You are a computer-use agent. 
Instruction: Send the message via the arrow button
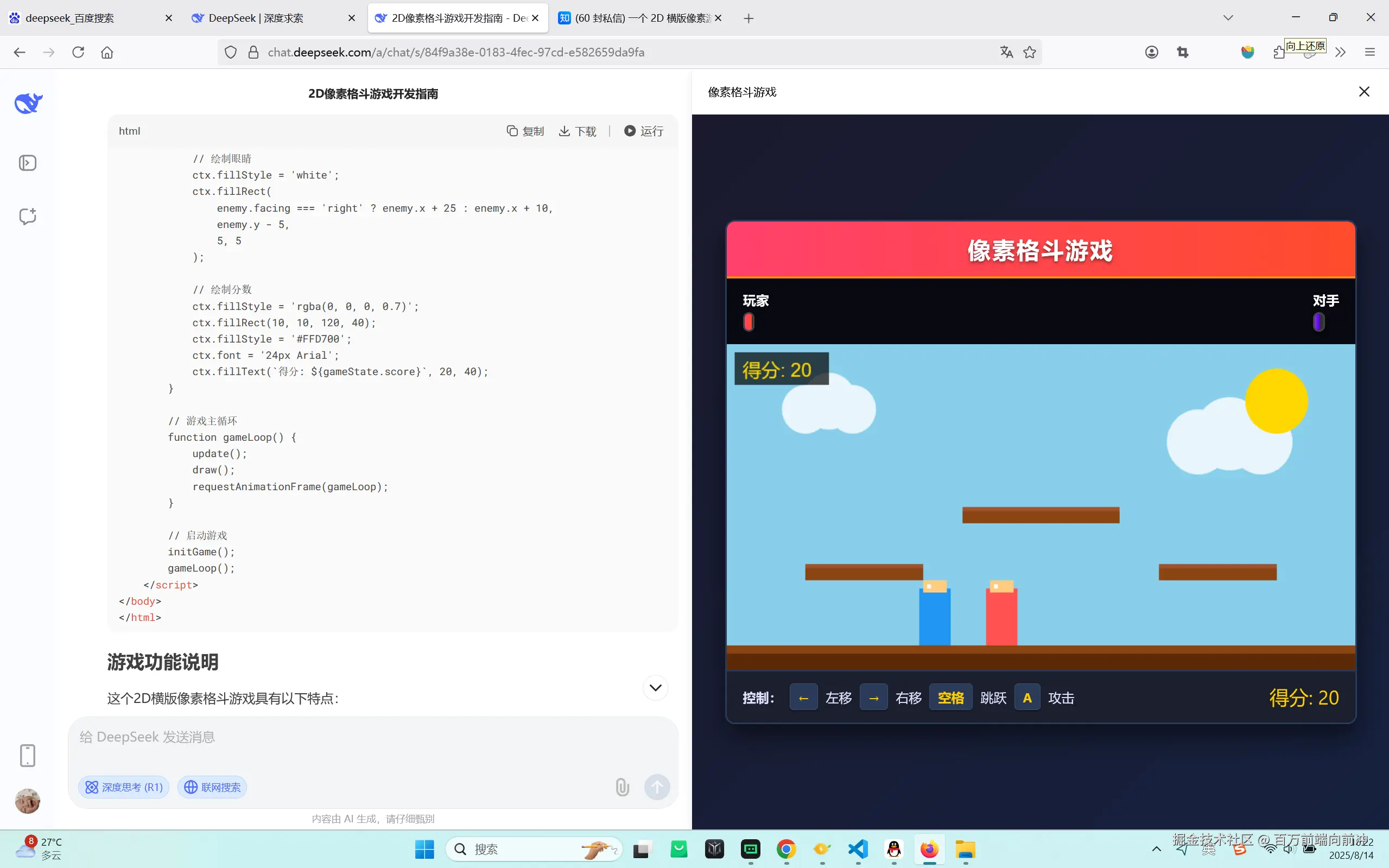pyautogui.click(x=657, y=787)
